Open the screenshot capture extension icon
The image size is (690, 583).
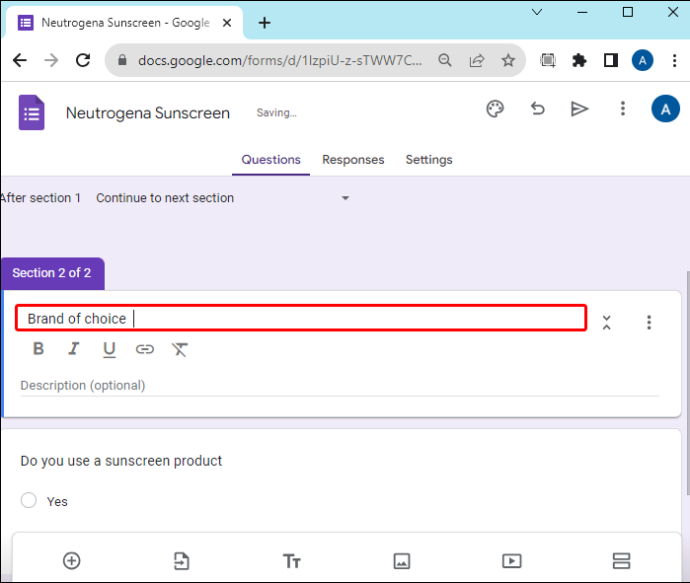pyautogui.click(x=548, y=60)
